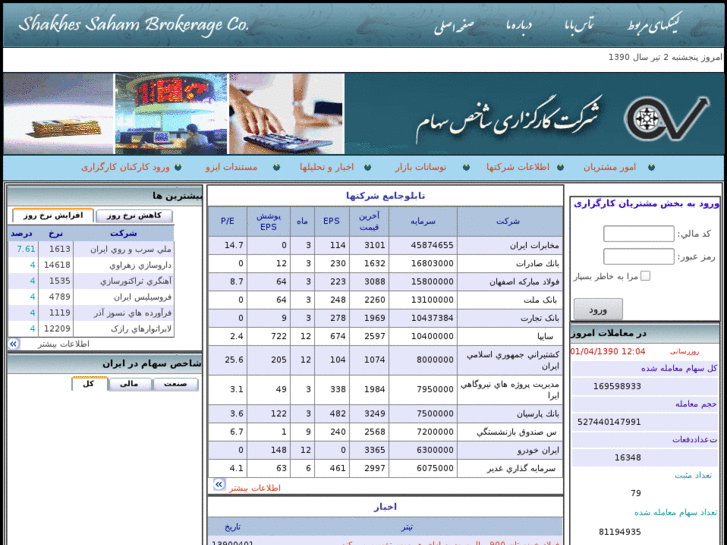The height and width of the screenshot is (545, 727).
Task: Click the bullet icon next to مستندات ایزو
Action: (277, 167)
